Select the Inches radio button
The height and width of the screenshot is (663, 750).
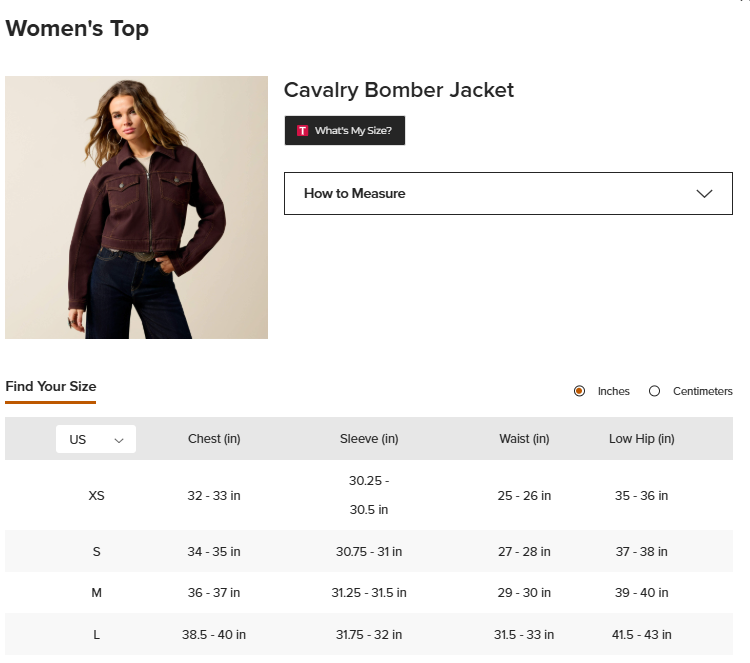tap(579, 391)
